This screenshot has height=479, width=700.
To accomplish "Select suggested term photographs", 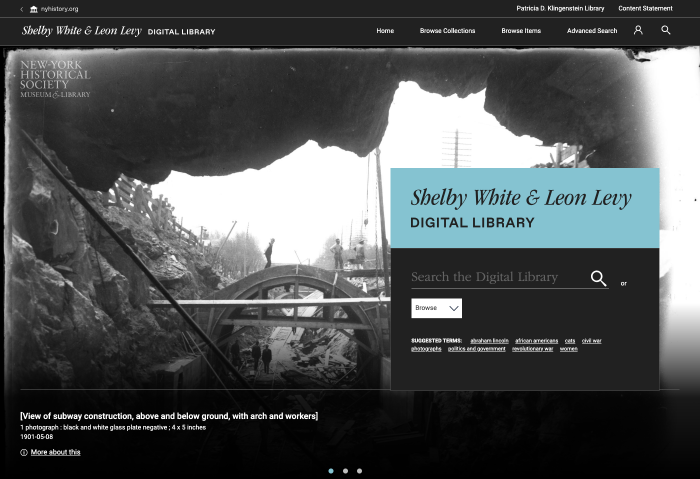I will [426, 349].
